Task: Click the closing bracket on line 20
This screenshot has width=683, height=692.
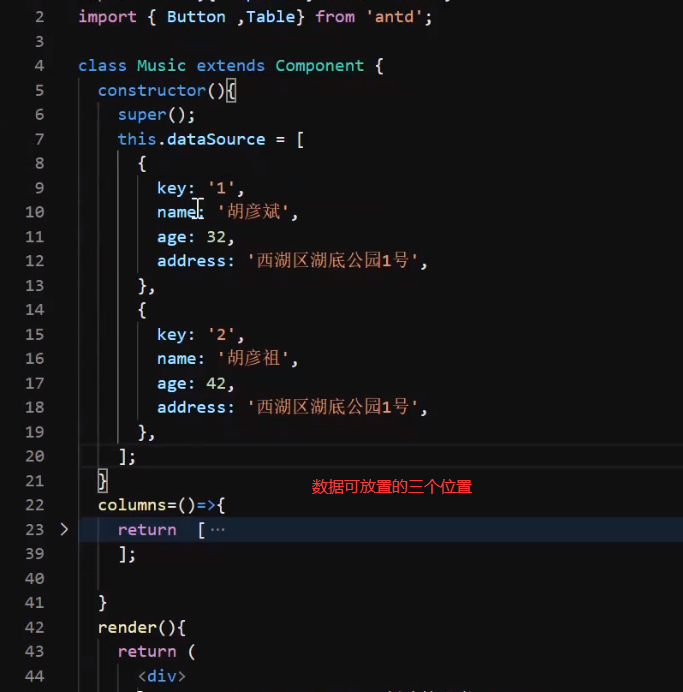Action: click(124, 456)
